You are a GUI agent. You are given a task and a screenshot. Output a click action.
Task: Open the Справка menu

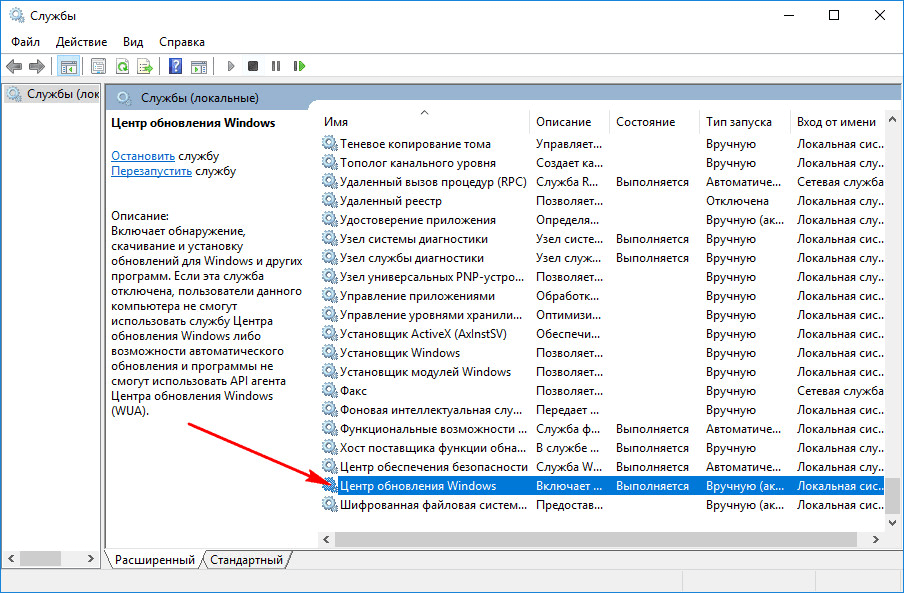coord(182,42)
